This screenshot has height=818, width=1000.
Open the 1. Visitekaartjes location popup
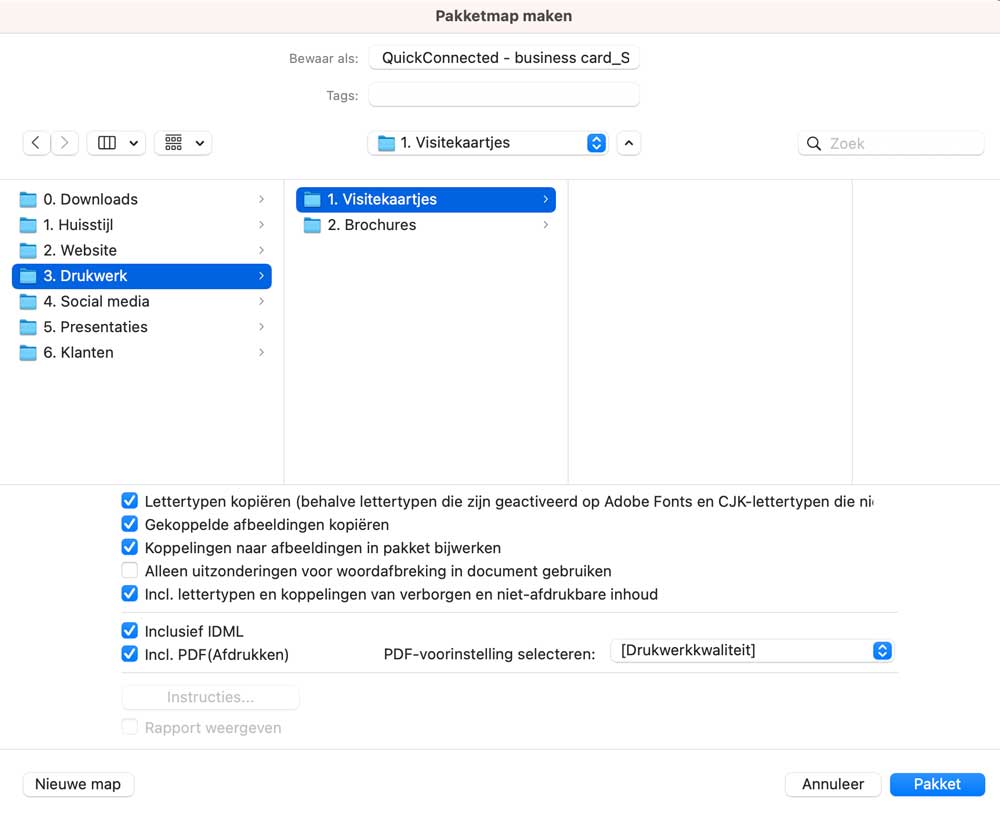tap(488, 143)
